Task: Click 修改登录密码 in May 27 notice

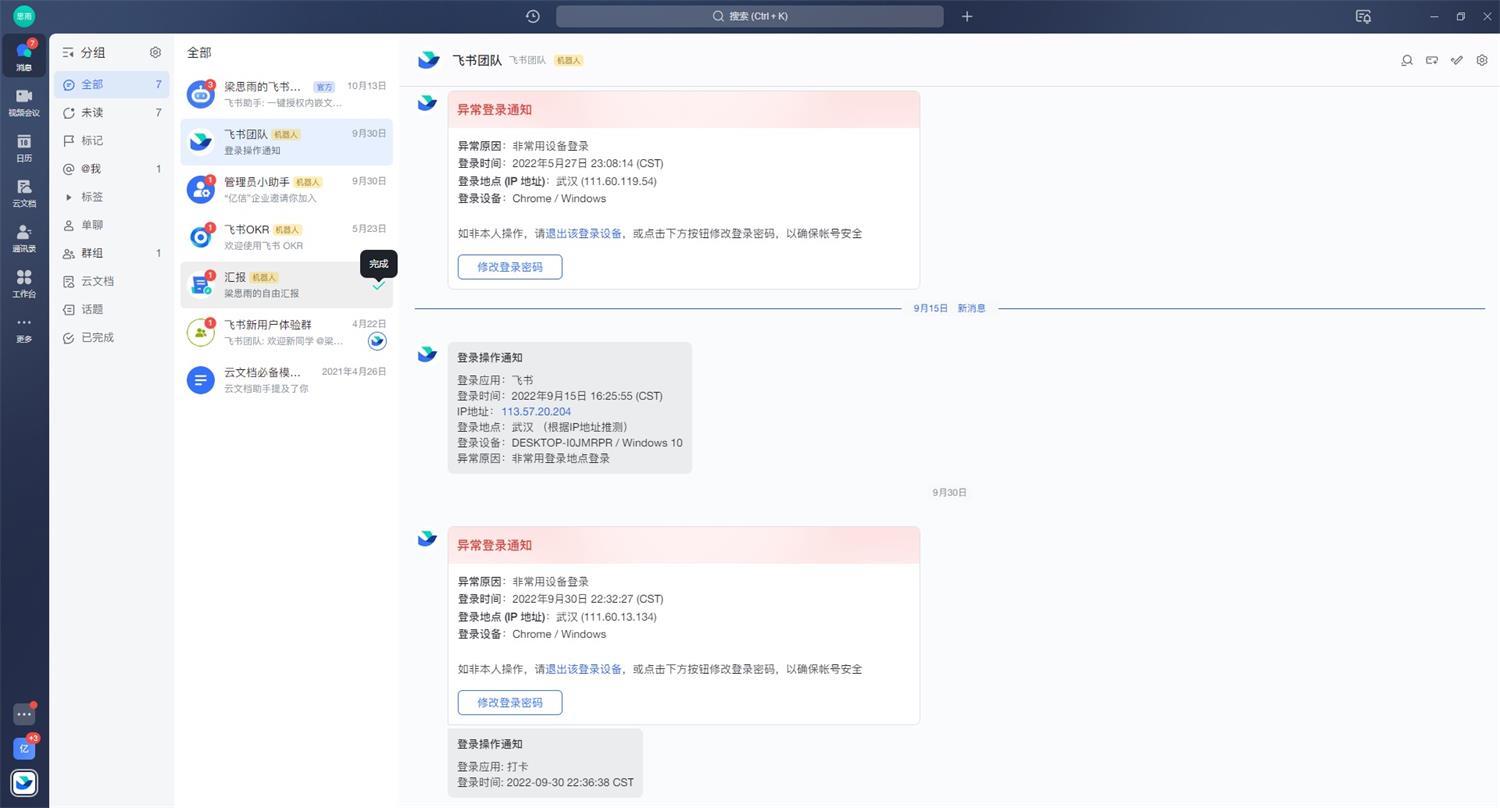Action: point(510,267)
